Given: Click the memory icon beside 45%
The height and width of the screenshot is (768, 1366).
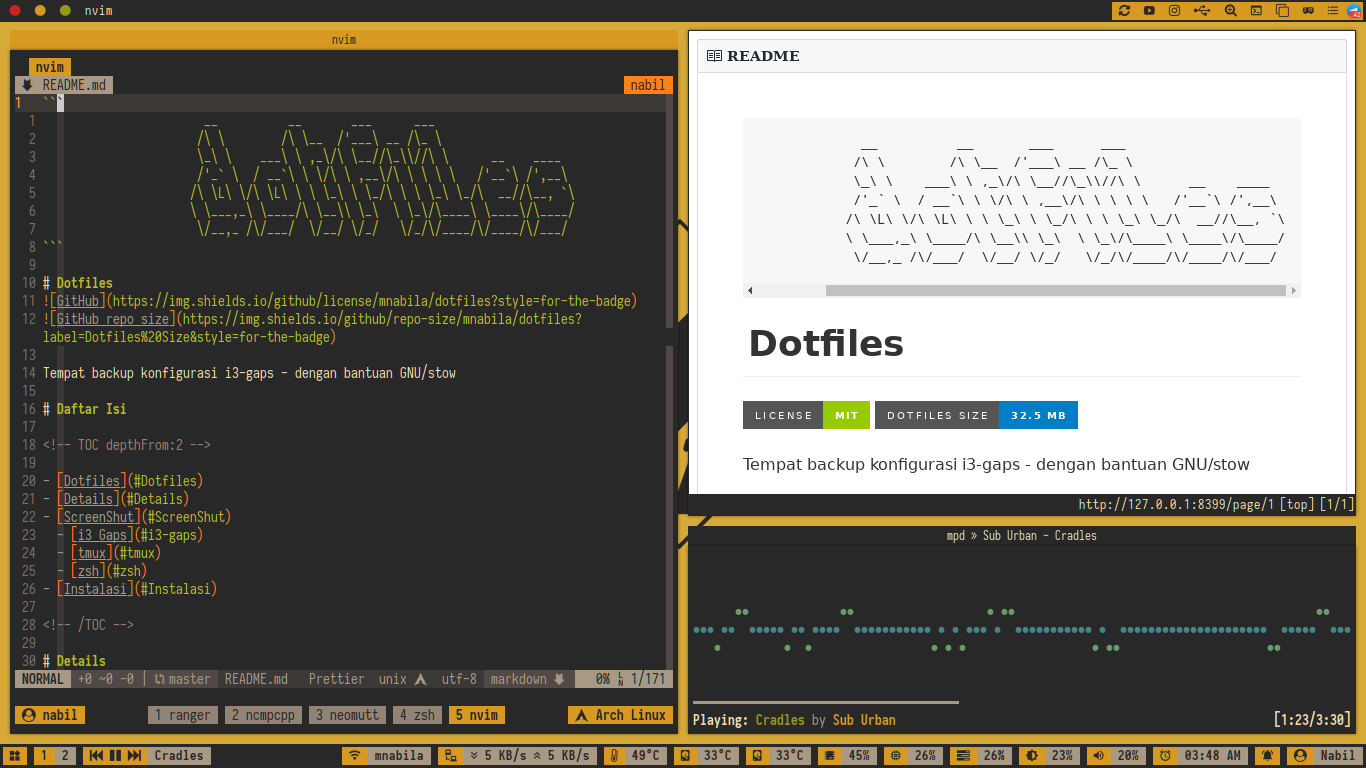Looking at the screenshot, I should [x=829, y=756].
